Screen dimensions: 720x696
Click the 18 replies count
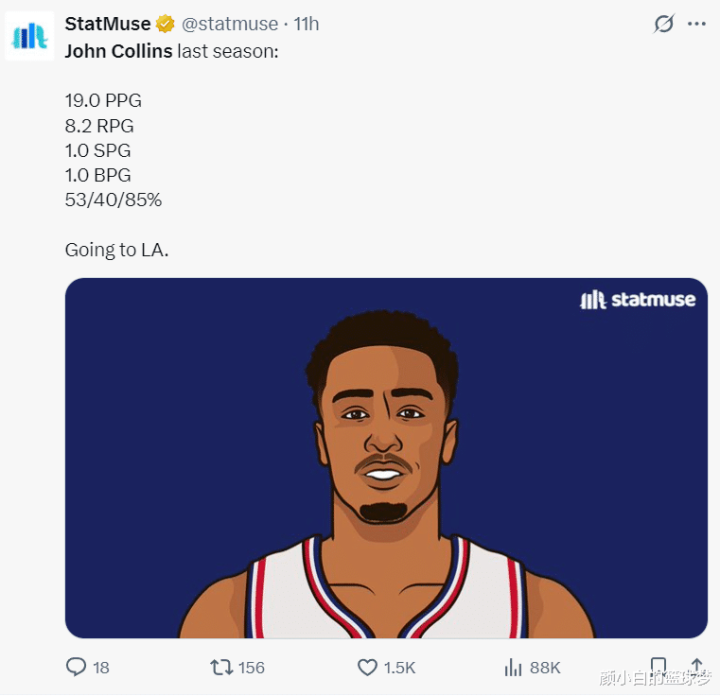pyautogui.click(x=101, y=668)
